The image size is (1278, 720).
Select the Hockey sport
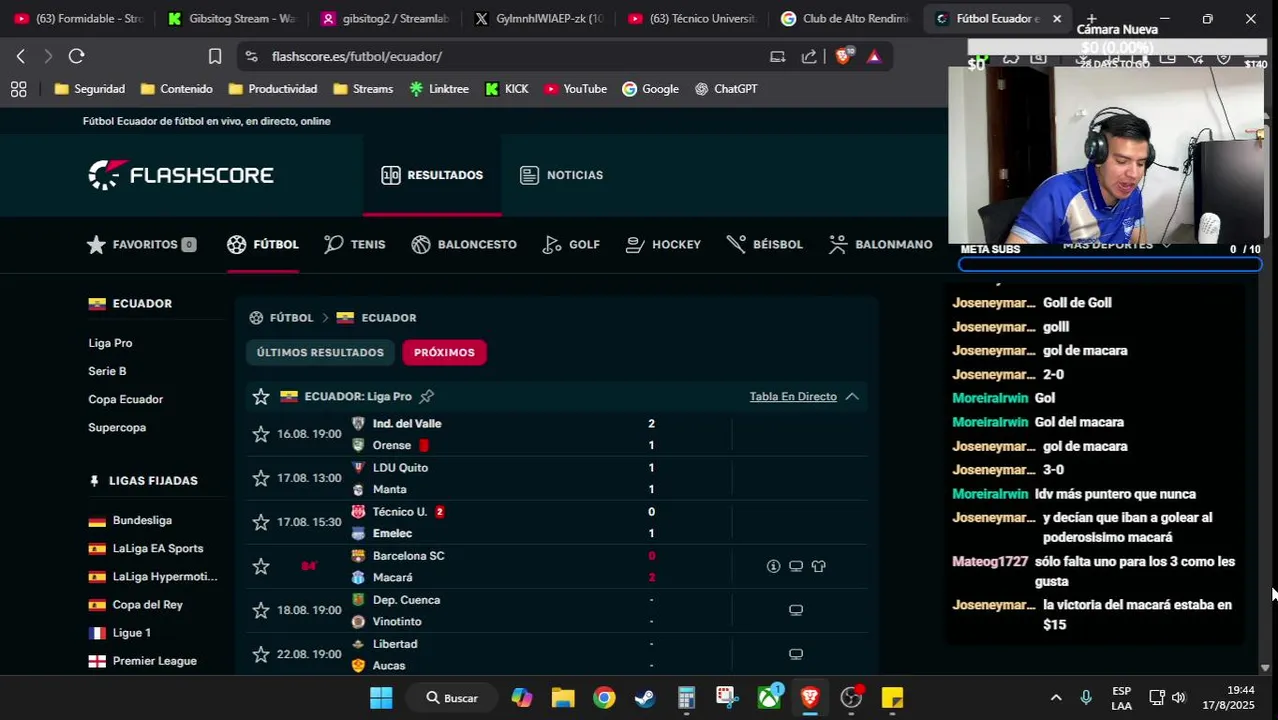pyautogui.click(x=663, y=244)
